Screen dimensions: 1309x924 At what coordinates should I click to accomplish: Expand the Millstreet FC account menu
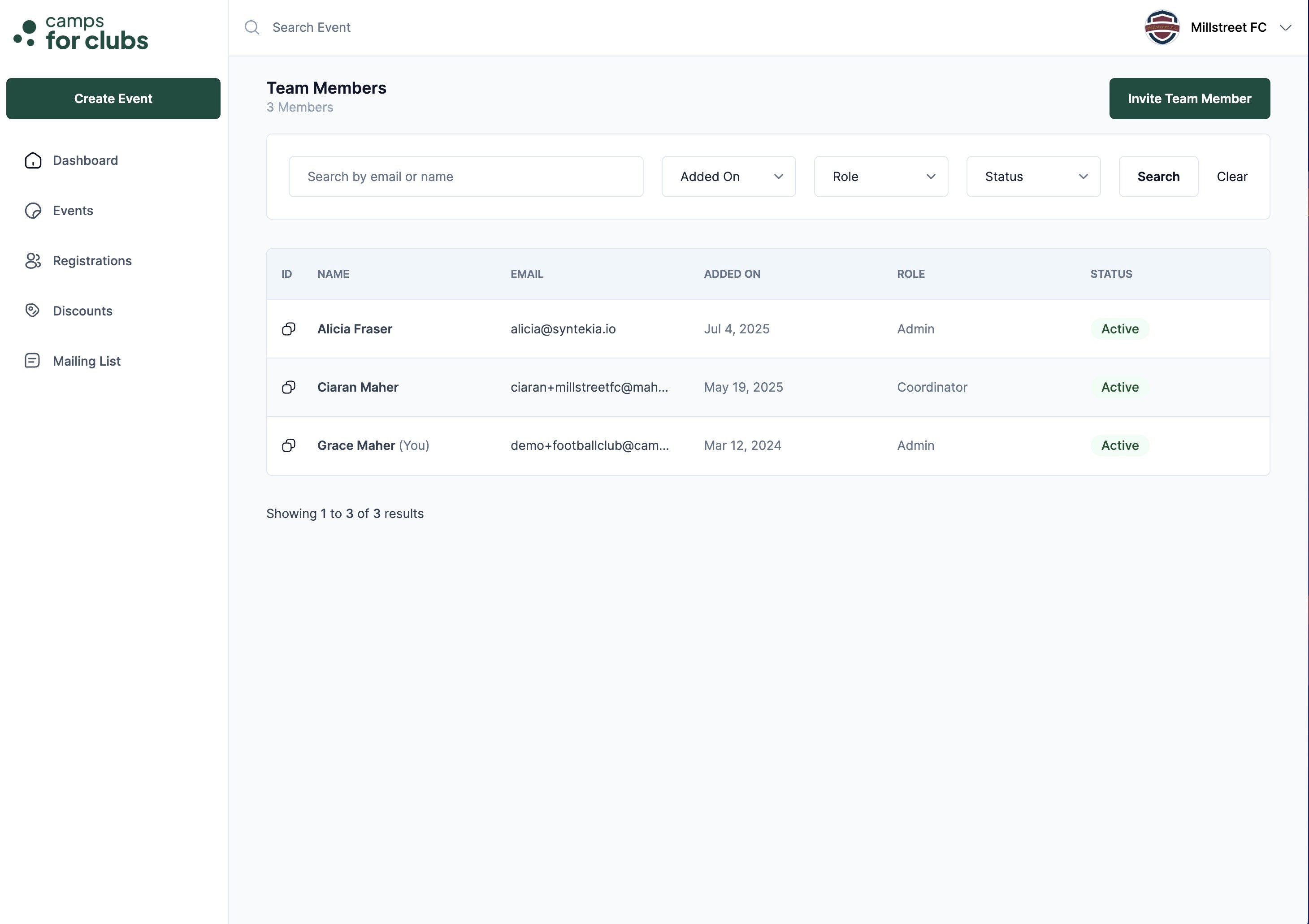click(x=1285, y=27)
